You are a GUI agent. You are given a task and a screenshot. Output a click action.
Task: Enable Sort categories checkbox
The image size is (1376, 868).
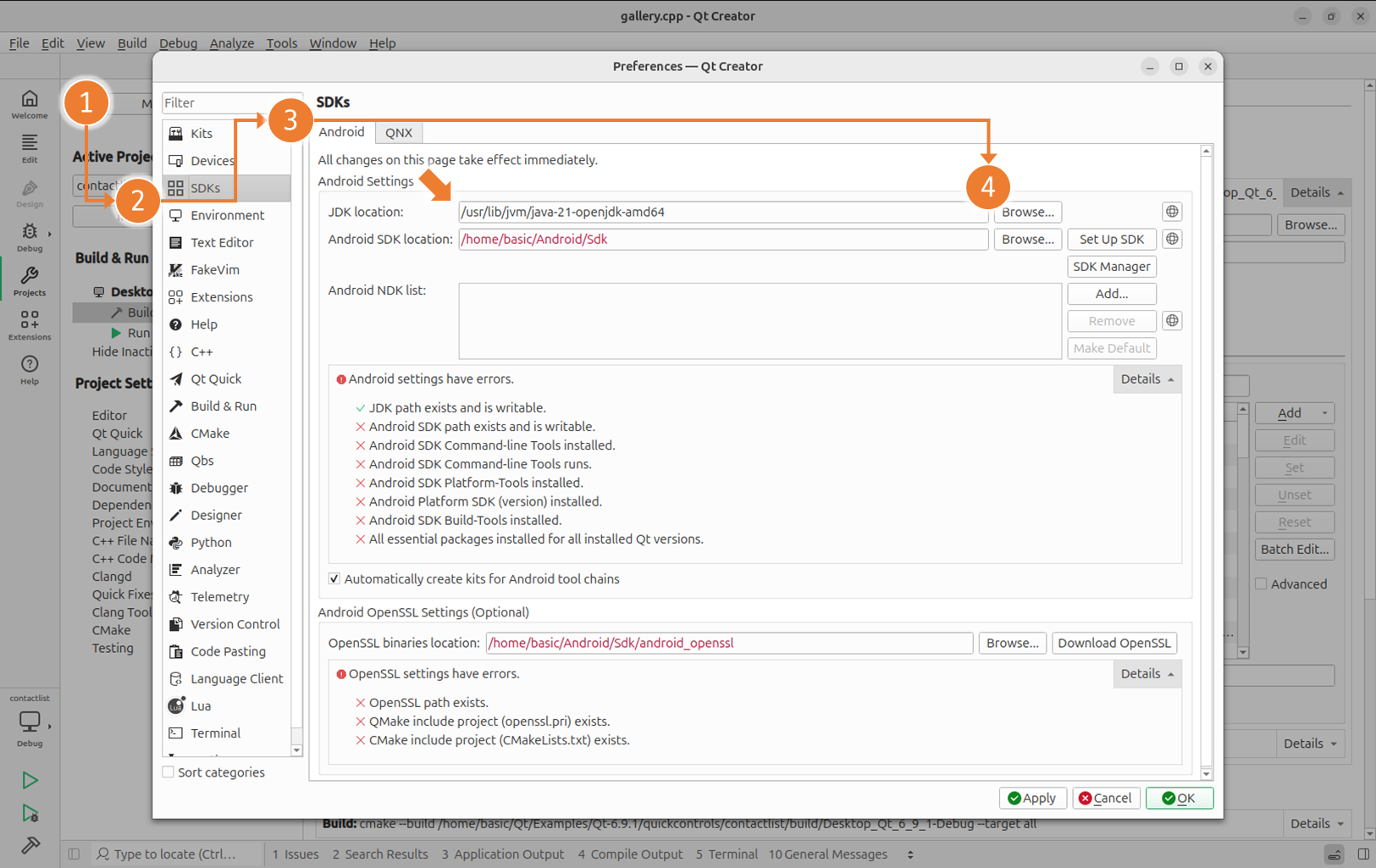(x=169, y=772)
